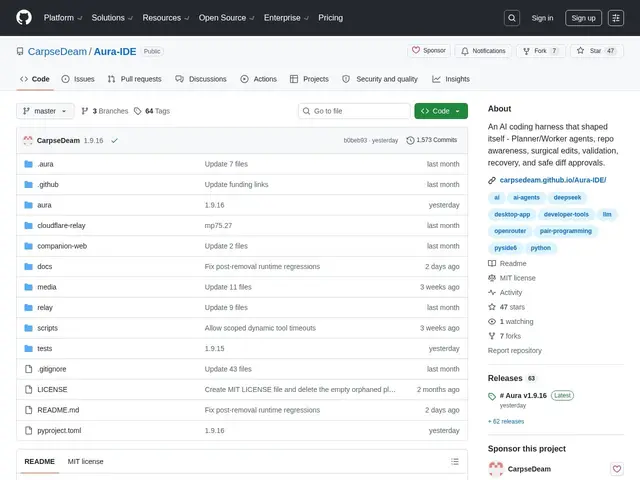
Task: Open the Discussions tab
Action: [201, 79]
